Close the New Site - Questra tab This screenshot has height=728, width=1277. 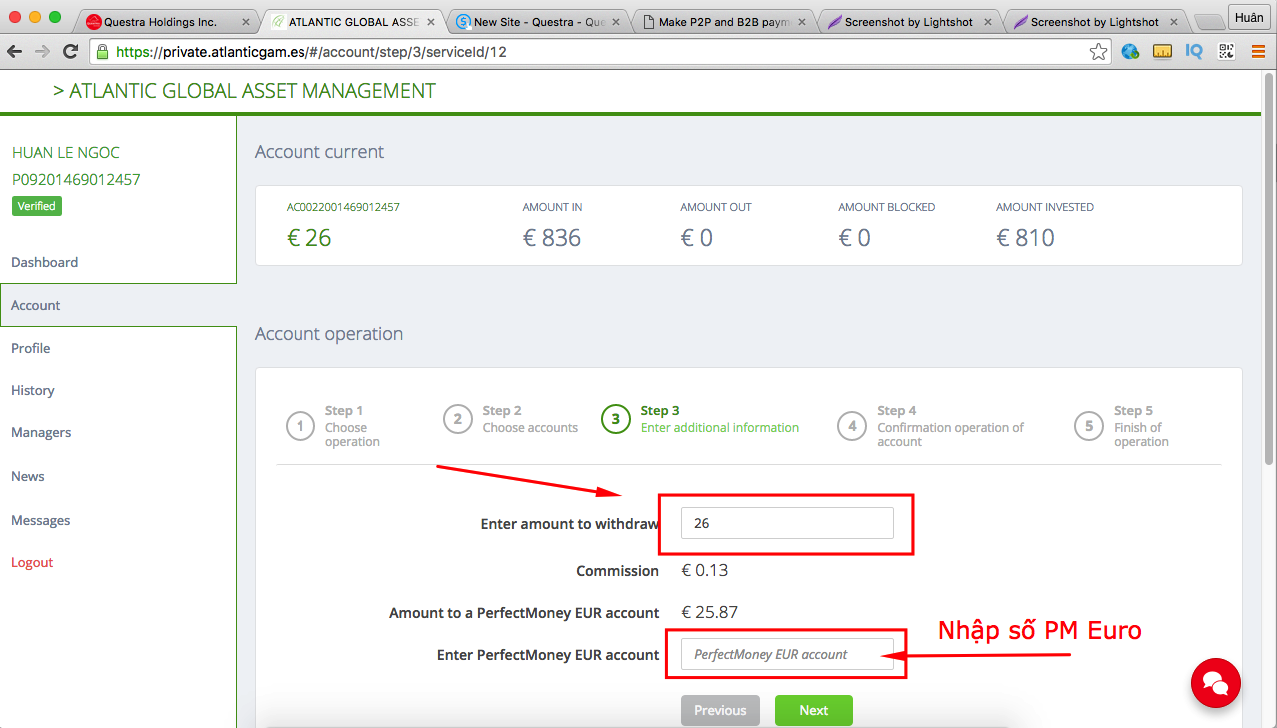pyautogui.click(x=616, y=22)
